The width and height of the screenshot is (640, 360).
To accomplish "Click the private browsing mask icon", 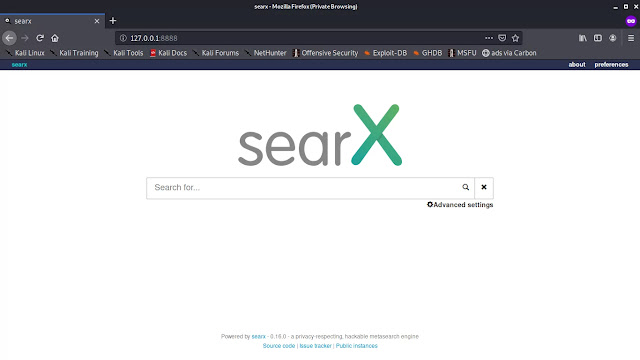I will pos(631,21).
